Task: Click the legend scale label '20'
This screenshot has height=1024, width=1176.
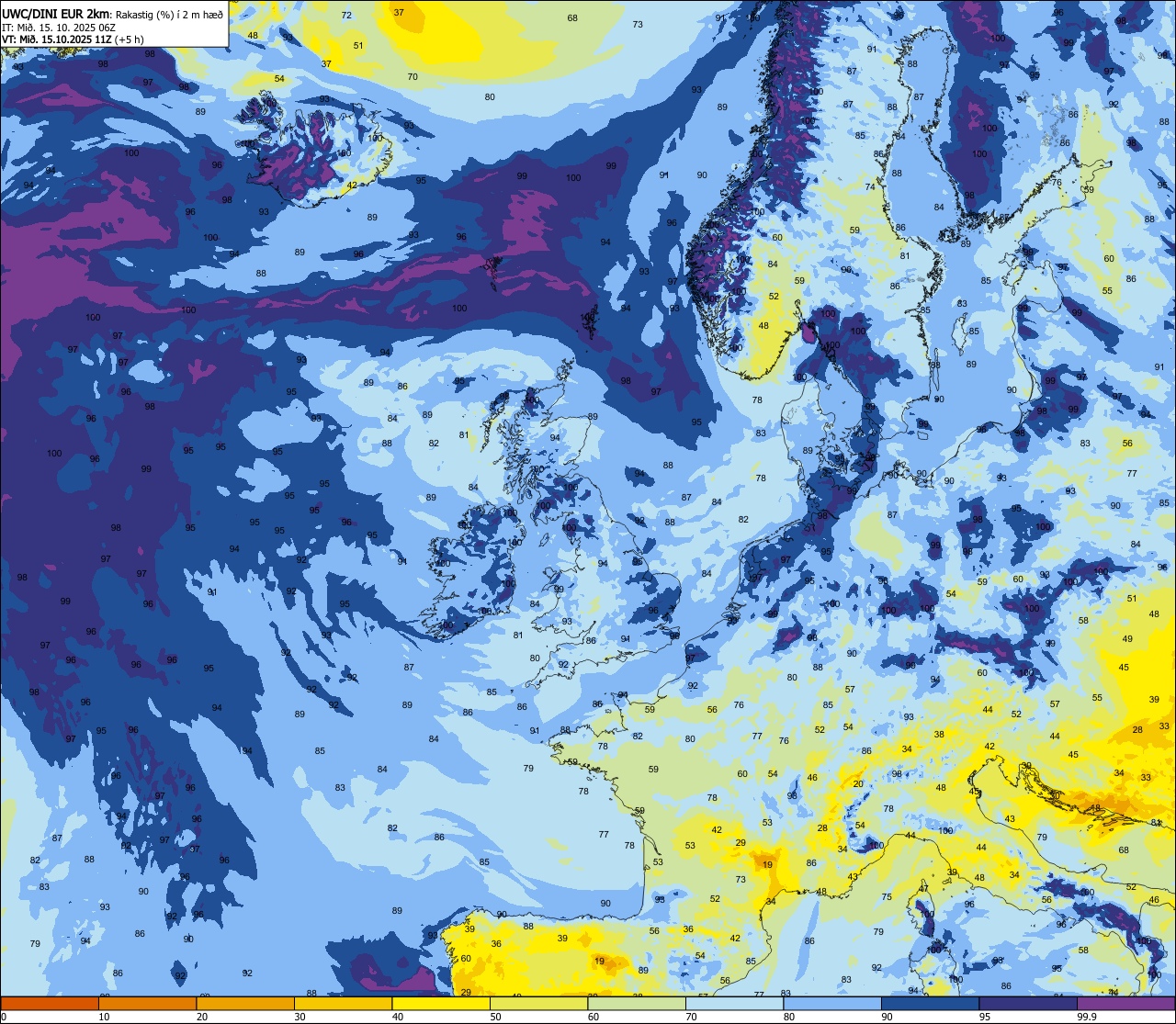Action: click(x=202, y=1017)
